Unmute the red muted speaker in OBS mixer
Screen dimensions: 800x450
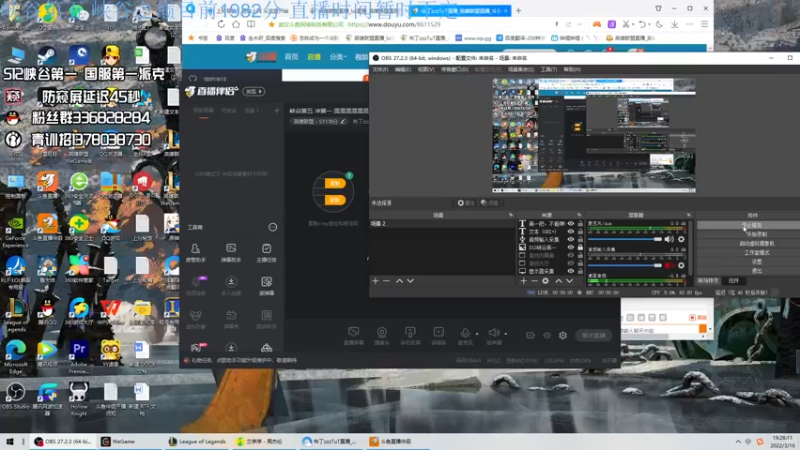coord(669,265)
